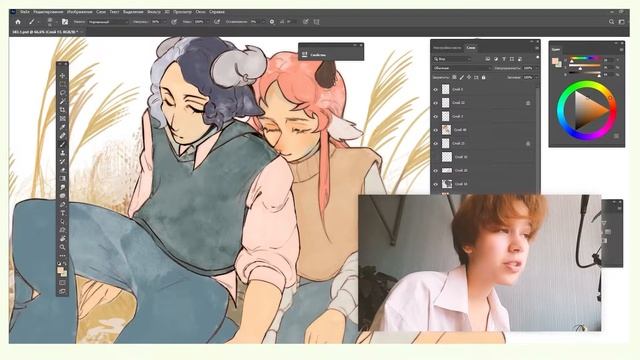This screenshot has width=640, height=360.
Task: Open the search magnifier in options bar
Action: pyautogui.click(x=611, y=22)
